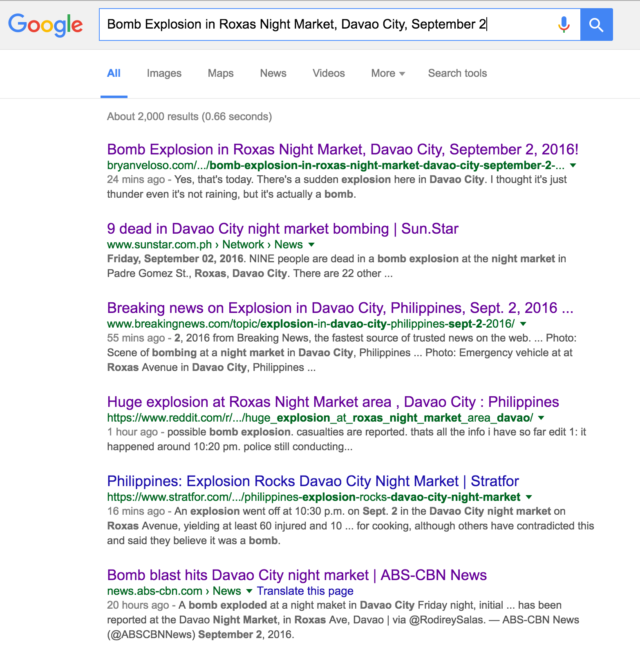
Task: Click www.sunstar.com.ph › Network › News URL
Action: 205,244
